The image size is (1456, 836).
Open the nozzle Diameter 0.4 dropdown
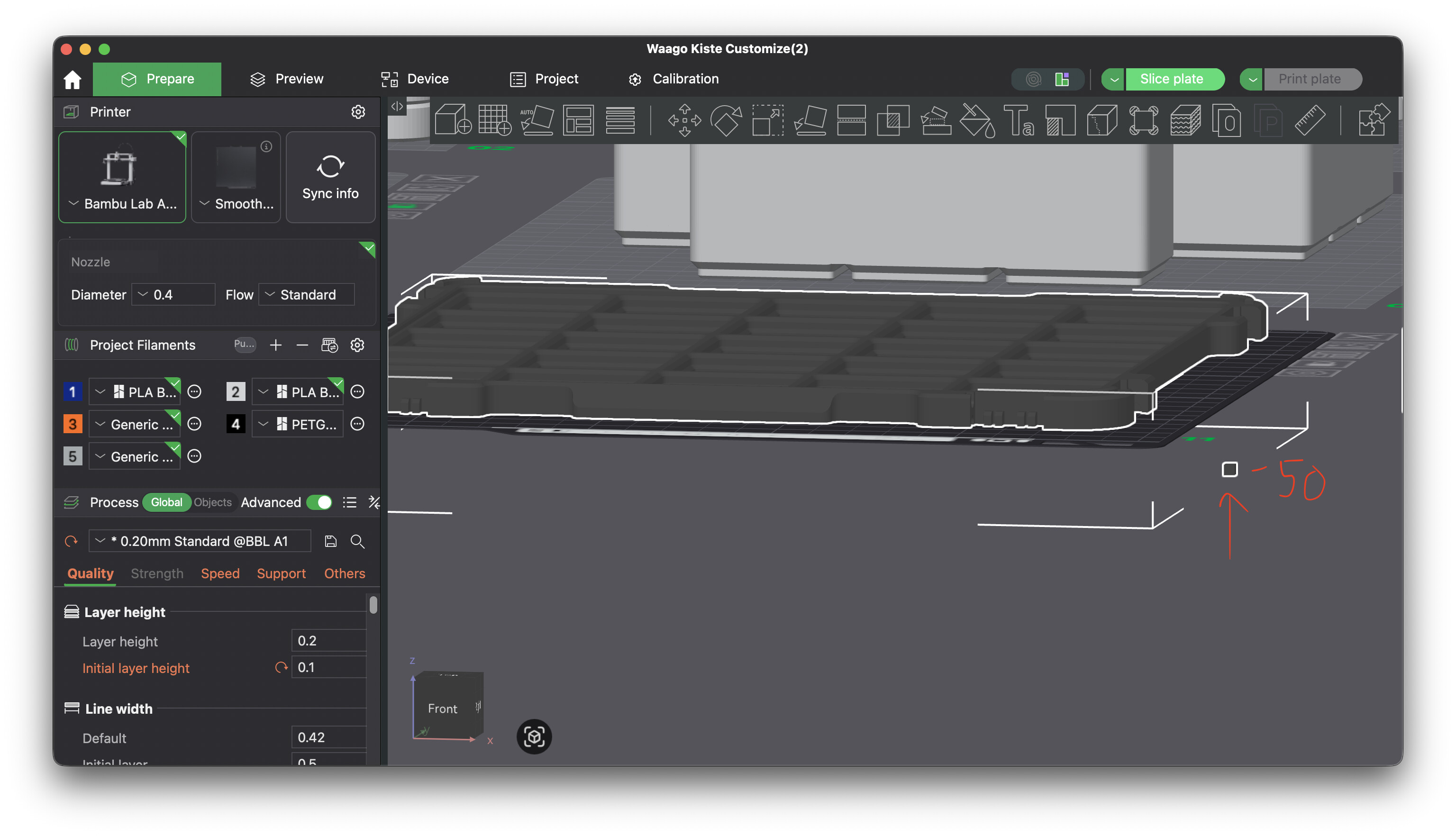pyautogui.click(x=173, y=295)
